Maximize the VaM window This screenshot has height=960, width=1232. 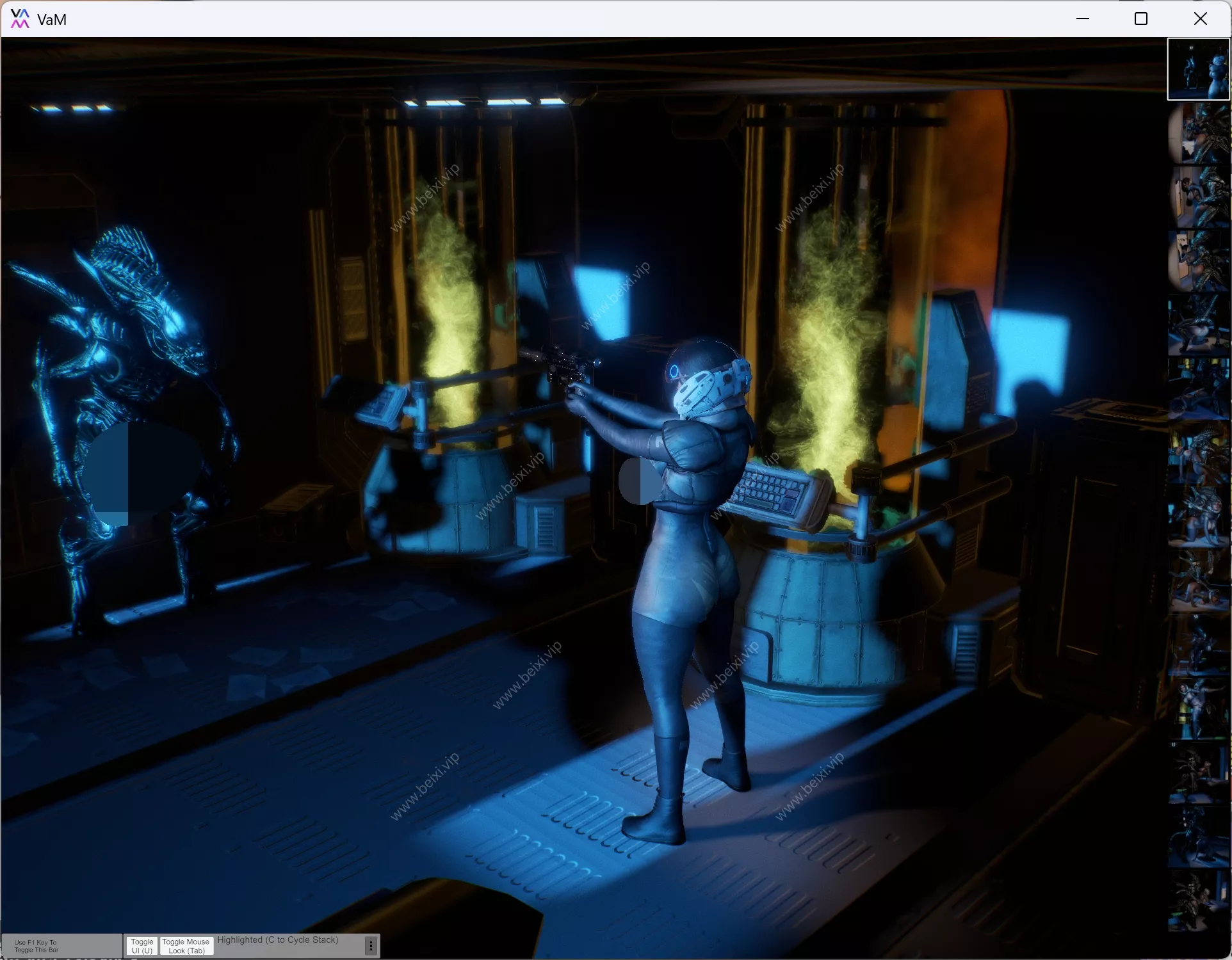pos(1141,19)
